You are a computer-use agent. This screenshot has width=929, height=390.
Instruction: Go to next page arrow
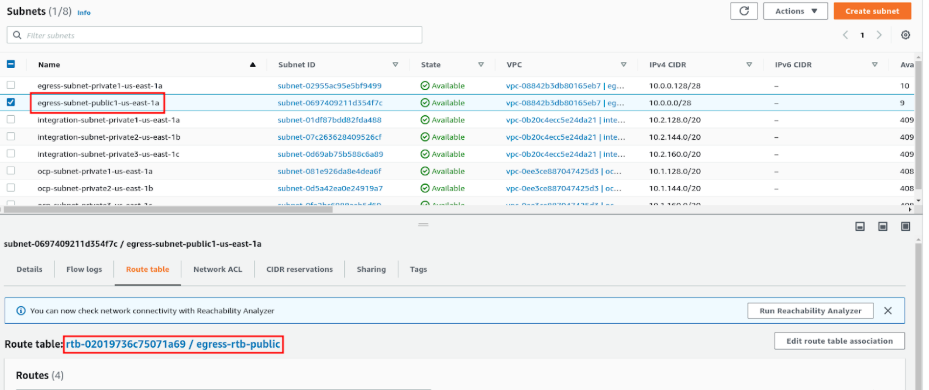(x=879, y=35)
